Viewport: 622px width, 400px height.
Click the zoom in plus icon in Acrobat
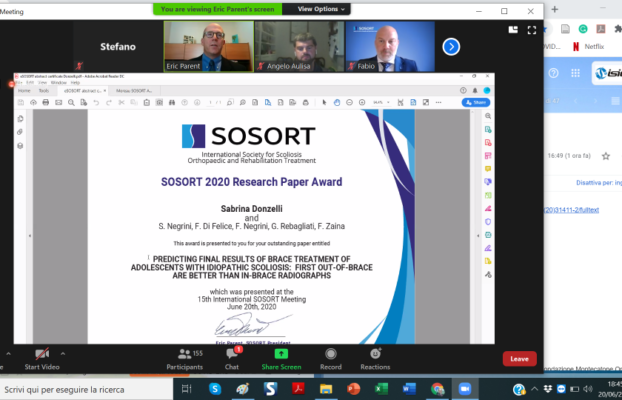pyautogui.click(x=362, y=102)
